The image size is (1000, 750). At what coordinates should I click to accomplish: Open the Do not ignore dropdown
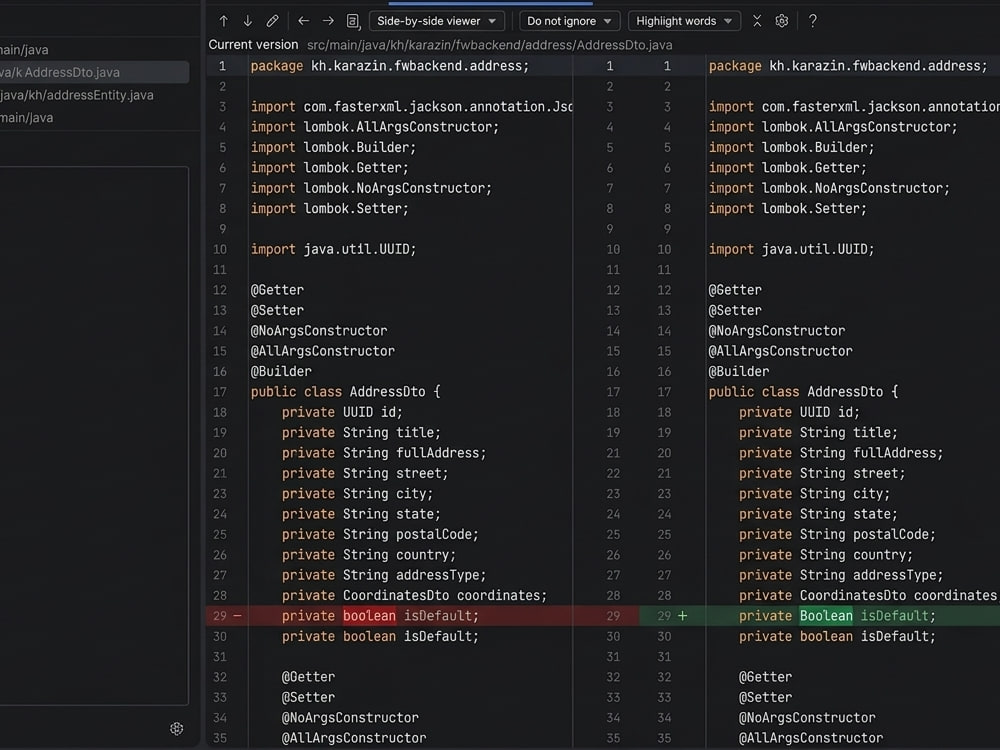(x=569, y=21)
